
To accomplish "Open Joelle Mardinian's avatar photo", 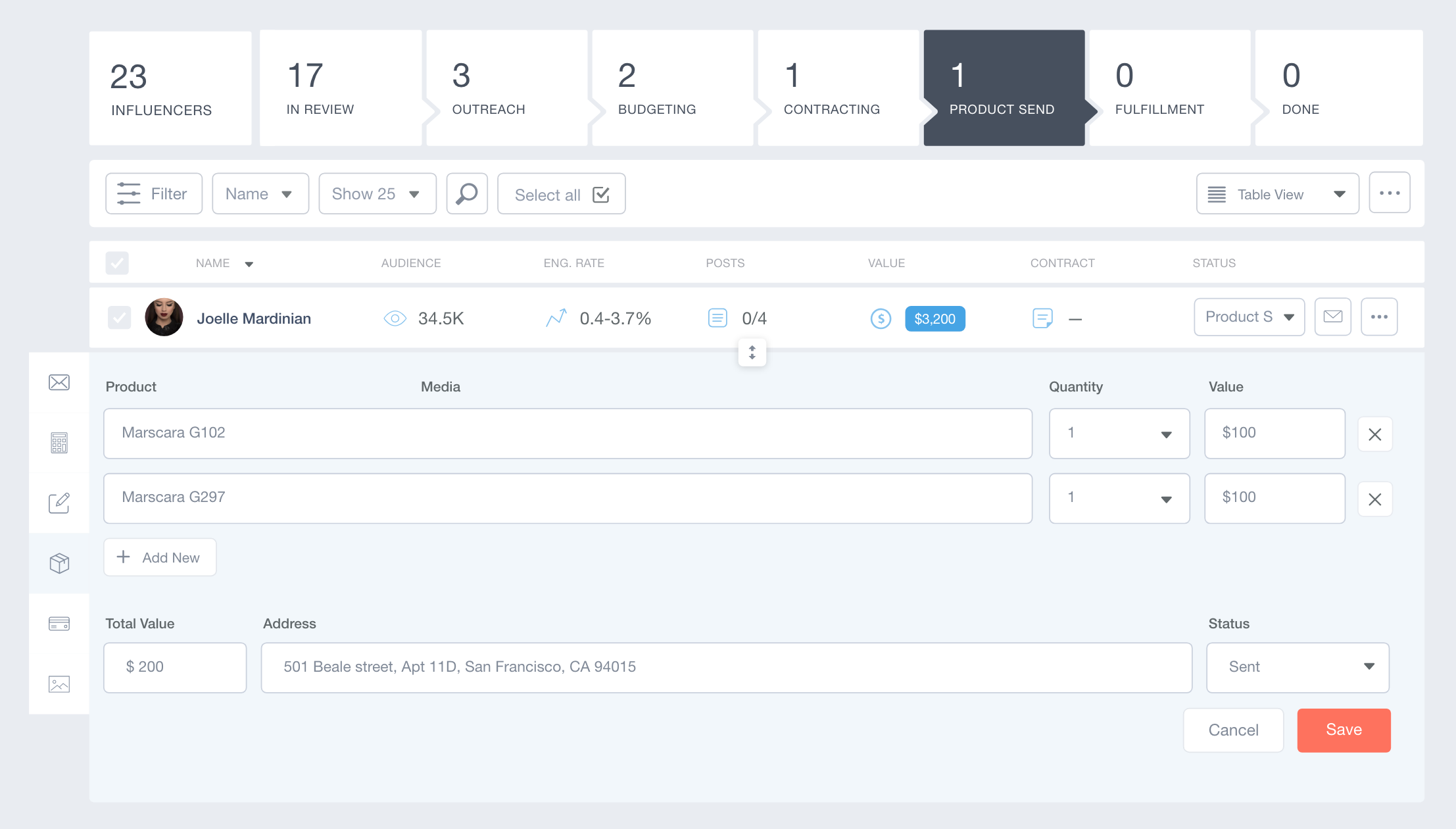I will (x=164, y=317).
